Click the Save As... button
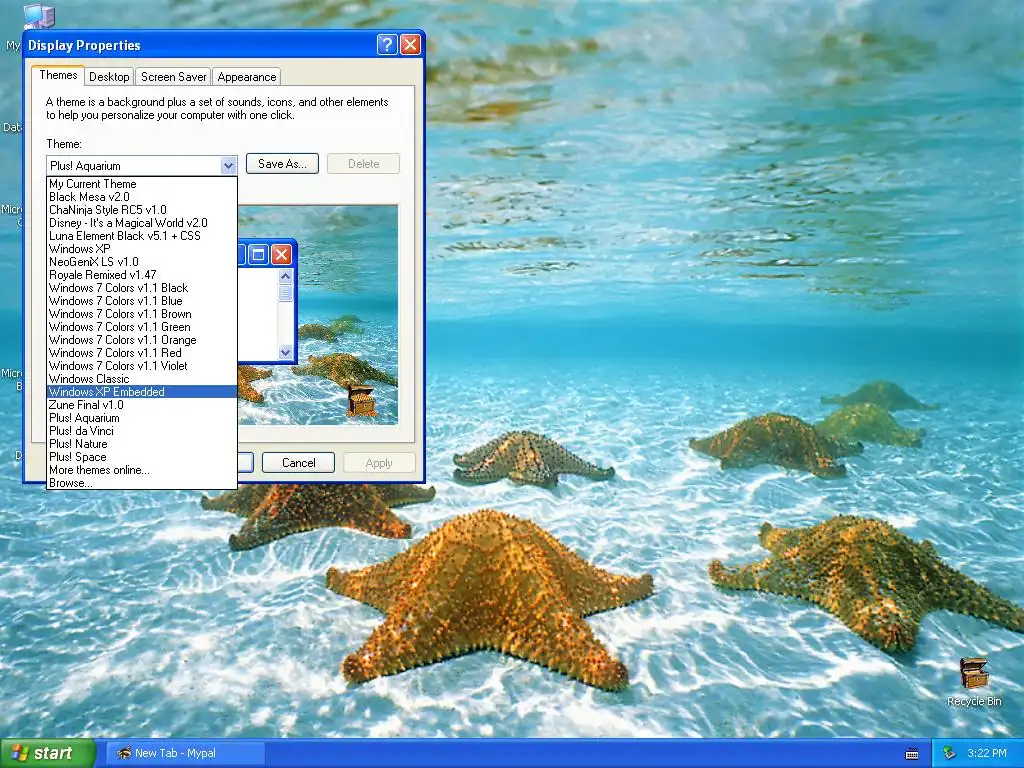 click(x=282, y=164)
